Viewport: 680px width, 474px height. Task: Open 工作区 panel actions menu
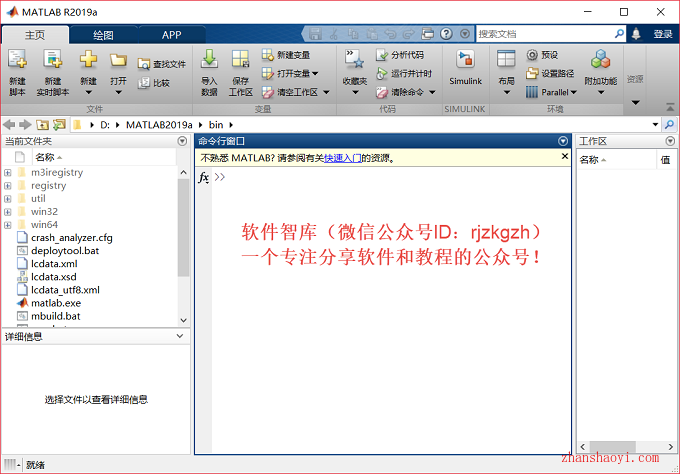coord(670,141)
